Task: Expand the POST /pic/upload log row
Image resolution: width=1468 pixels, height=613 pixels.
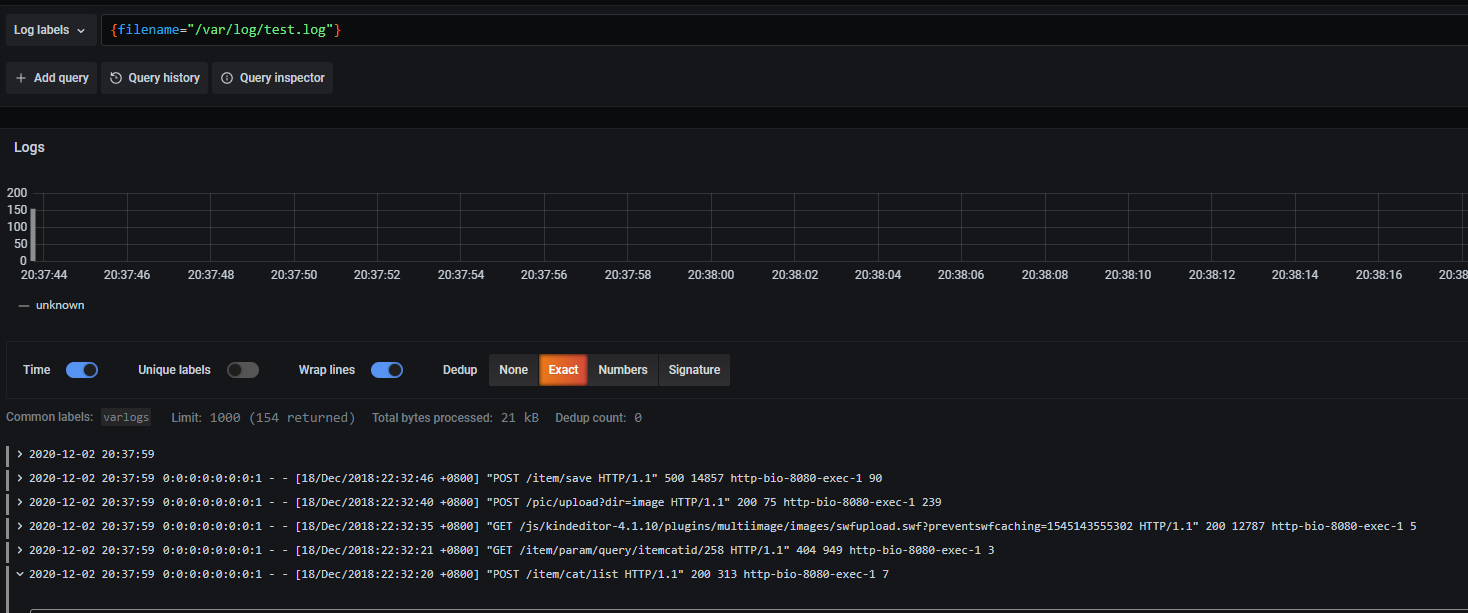Action: pos(20,502)
